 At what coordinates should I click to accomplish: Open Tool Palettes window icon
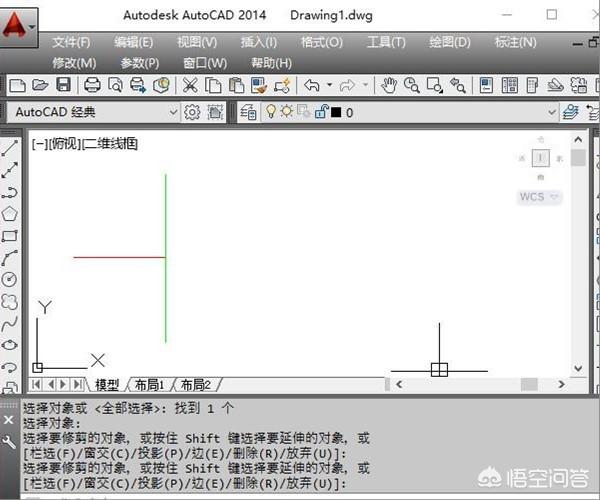(x=532, y=85)
